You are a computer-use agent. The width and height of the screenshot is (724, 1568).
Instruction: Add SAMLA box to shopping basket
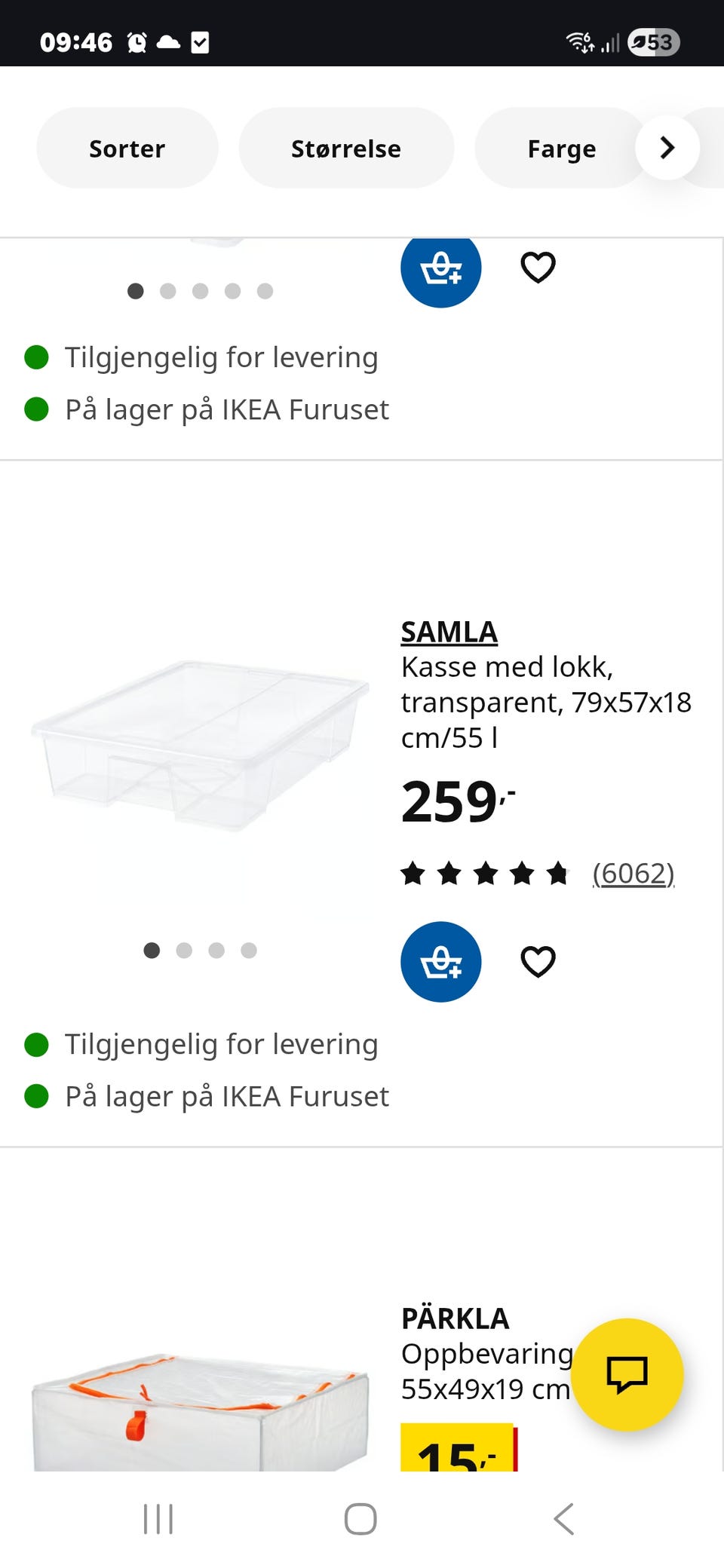pyautogui.click(x=440, y=961)
